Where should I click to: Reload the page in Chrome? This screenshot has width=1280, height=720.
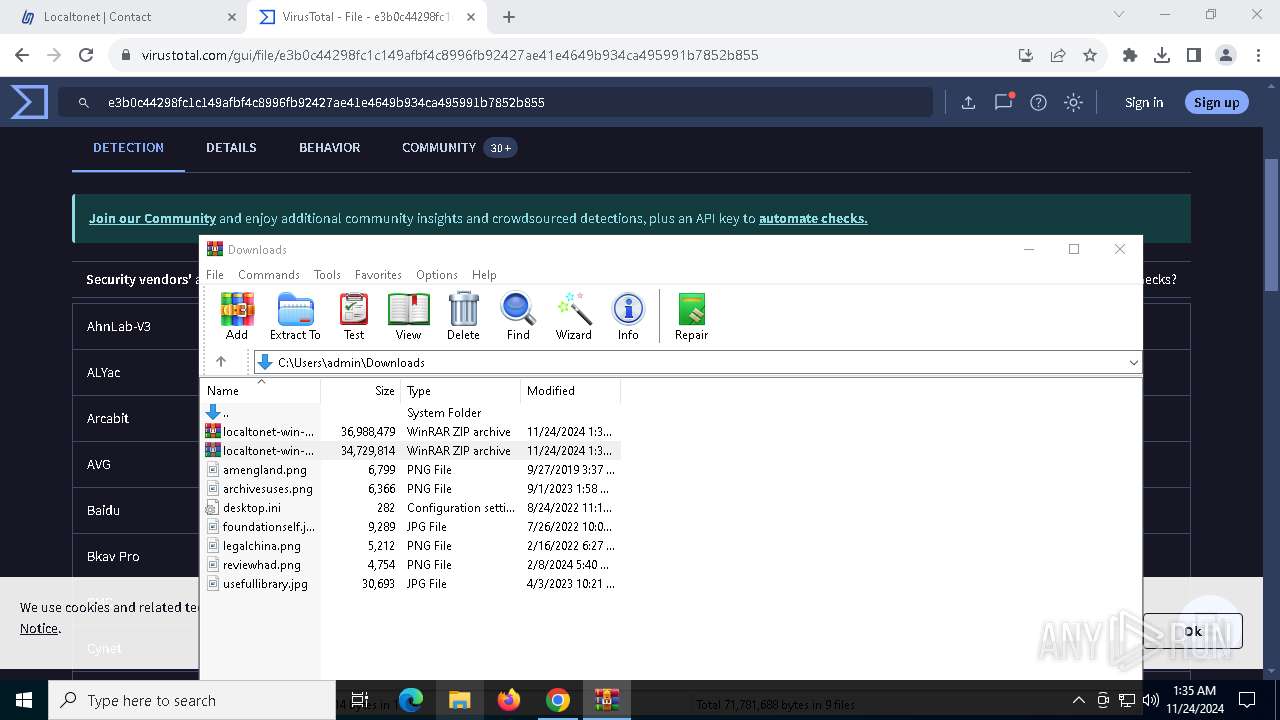(x=86, y=55)
